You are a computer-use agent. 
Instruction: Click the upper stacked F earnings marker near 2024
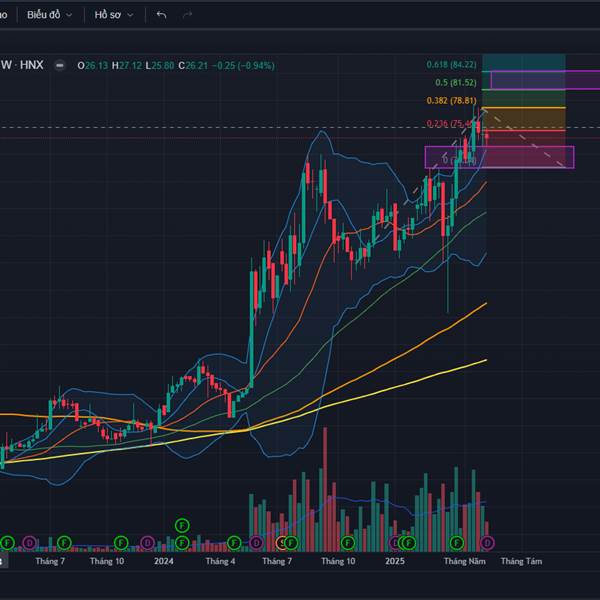182,525
